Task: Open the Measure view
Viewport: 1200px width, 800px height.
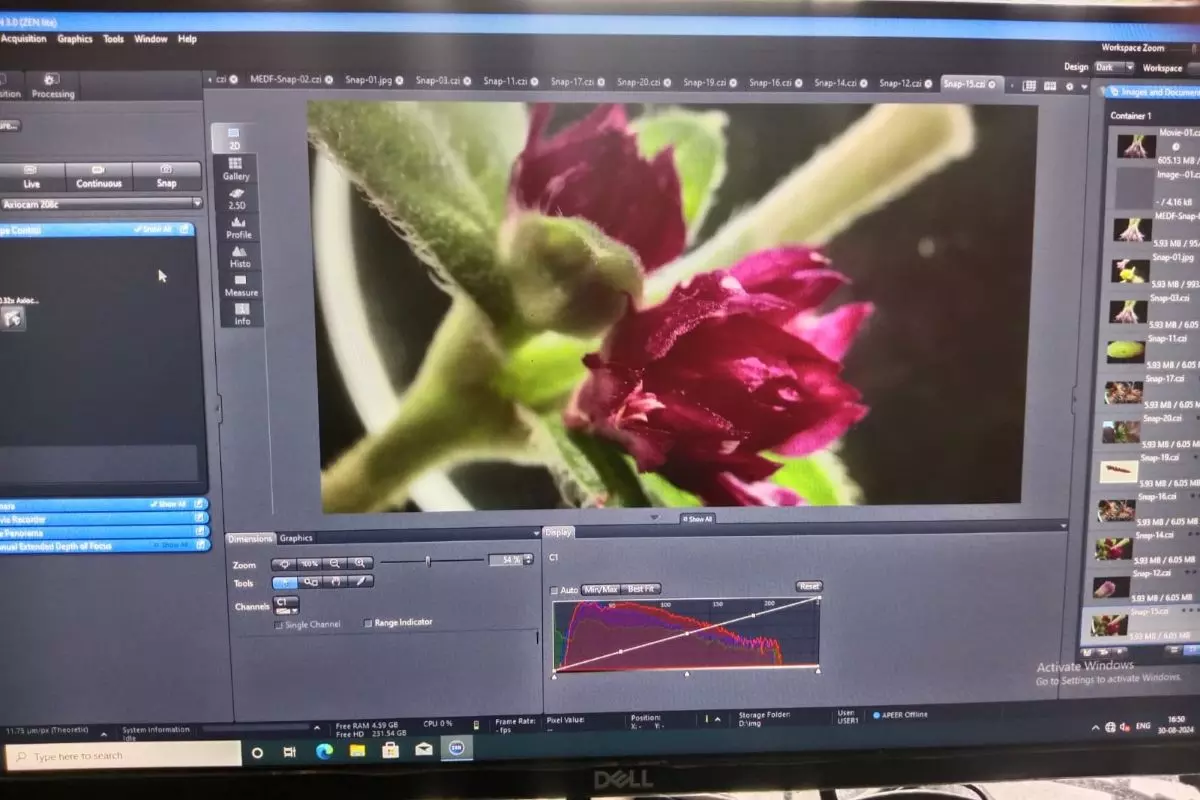Action: point(241,285)
